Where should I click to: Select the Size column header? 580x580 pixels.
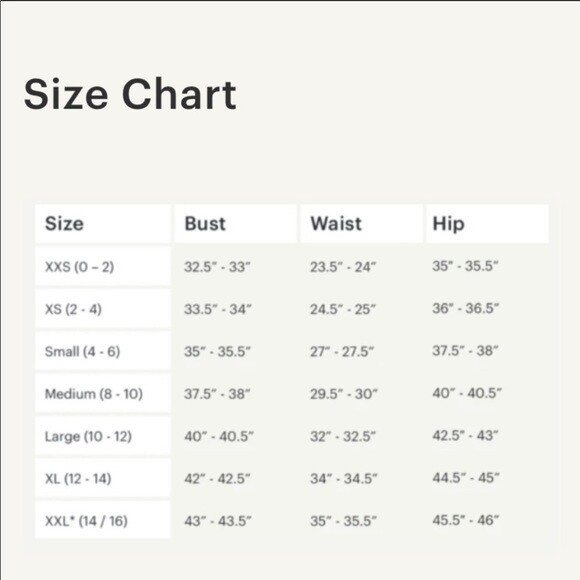click(103, 224)
